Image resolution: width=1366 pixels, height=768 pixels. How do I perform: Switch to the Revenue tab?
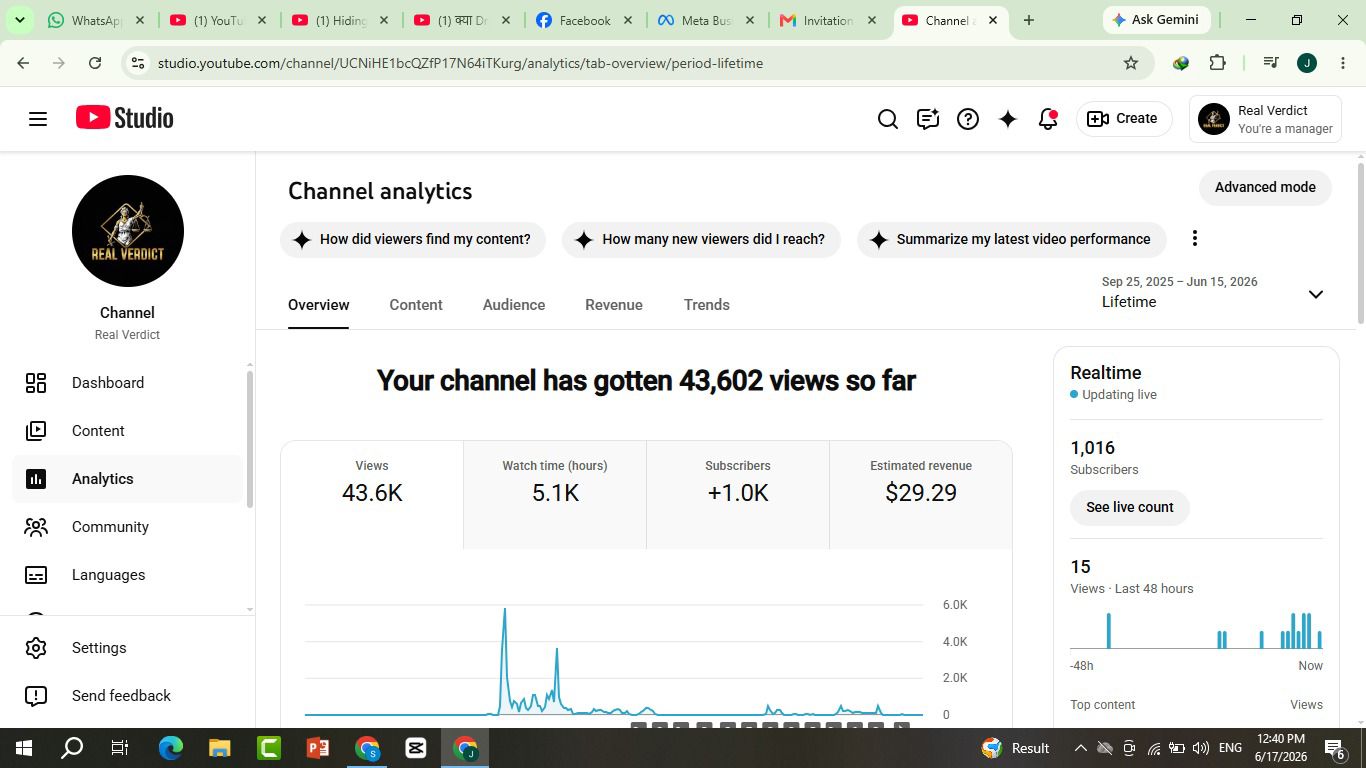614,305
